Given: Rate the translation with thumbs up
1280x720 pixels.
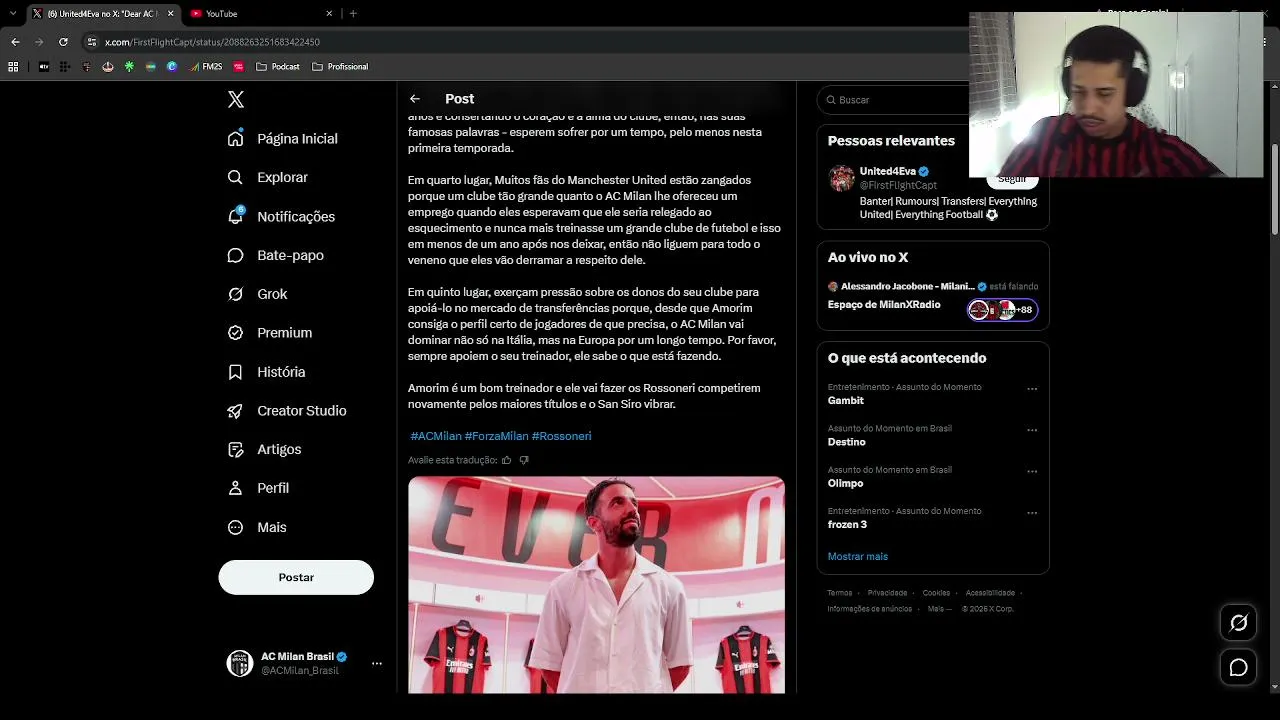Looking at the screenshot, I should click(507, 460).
